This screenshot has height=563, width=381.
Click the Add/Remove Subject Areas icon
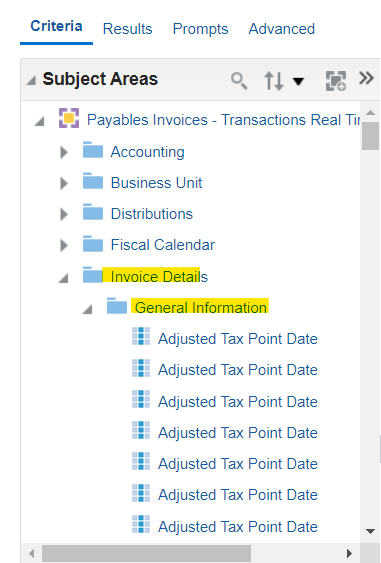336,80
